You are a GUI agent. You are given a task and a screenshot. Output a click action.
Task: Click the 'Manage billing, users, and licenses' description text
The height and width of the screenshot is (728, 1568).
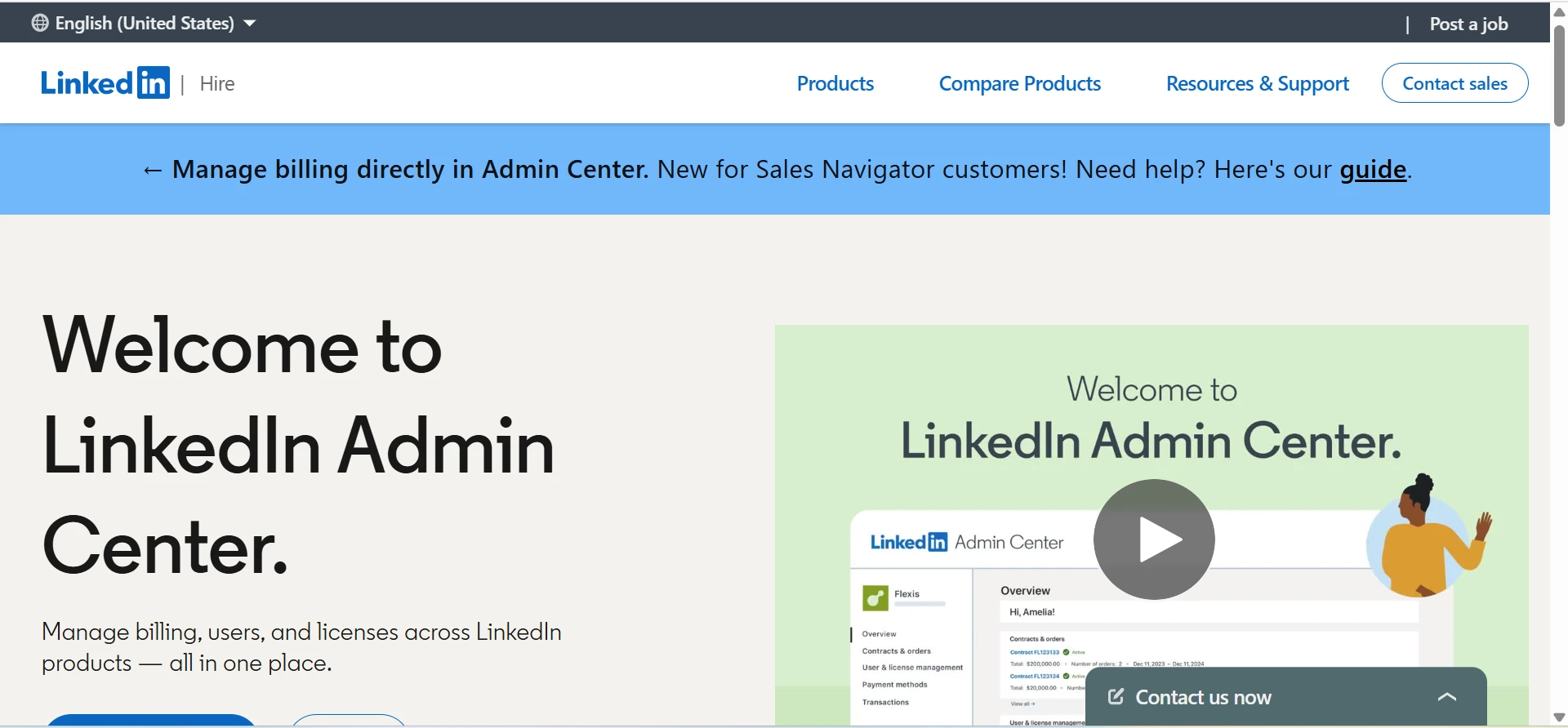pyautogui.click(x=301, y=647)
